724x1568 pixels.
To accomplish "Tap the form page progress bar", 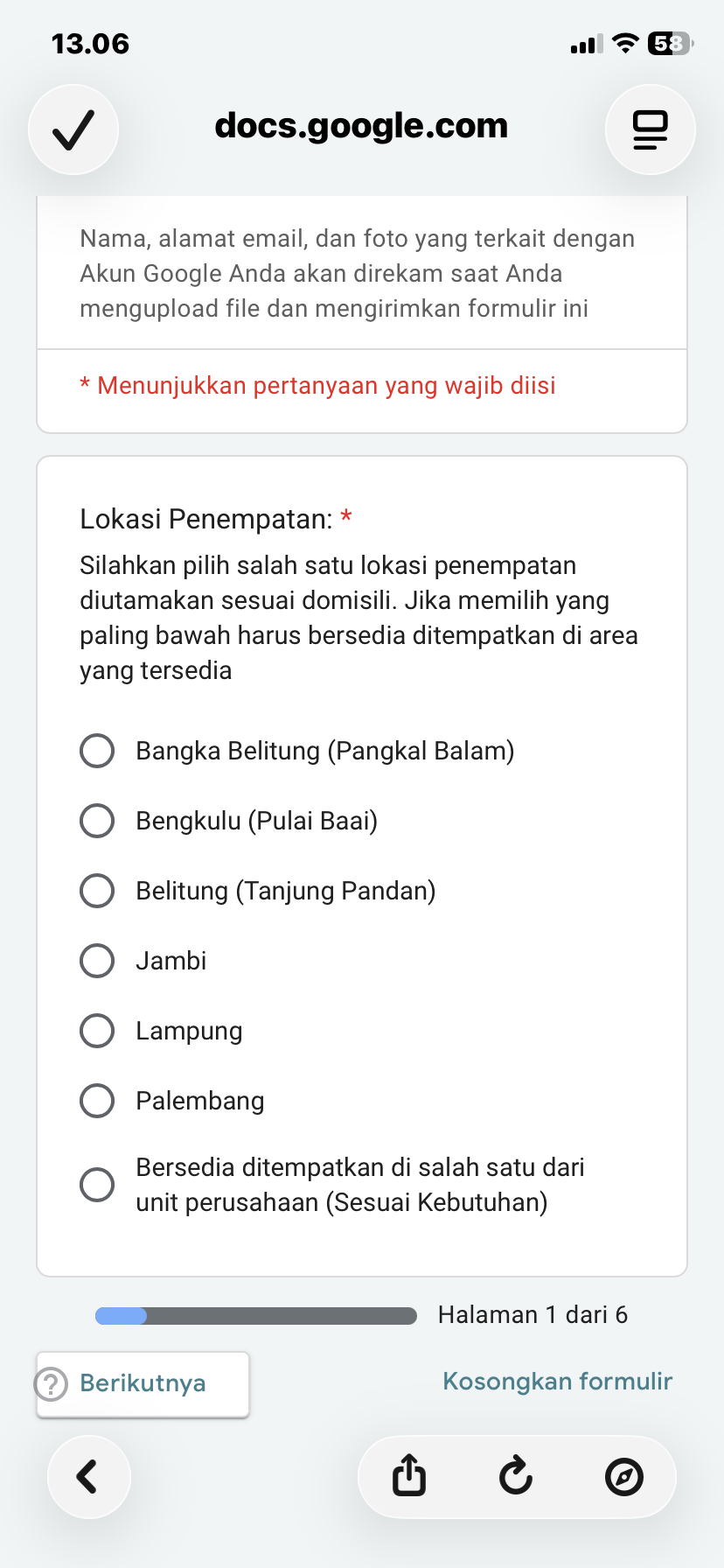I will pyautogui.click(x=256, y=1316).
